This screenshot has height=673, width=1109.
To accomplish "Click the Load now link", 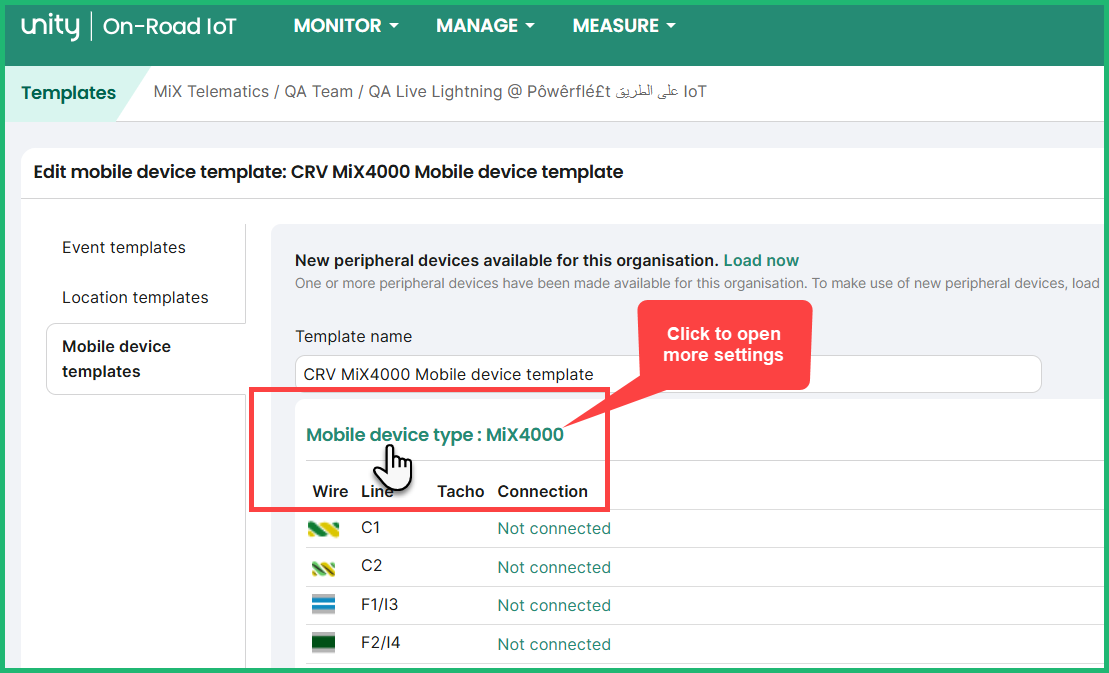I will pos(761,261).
